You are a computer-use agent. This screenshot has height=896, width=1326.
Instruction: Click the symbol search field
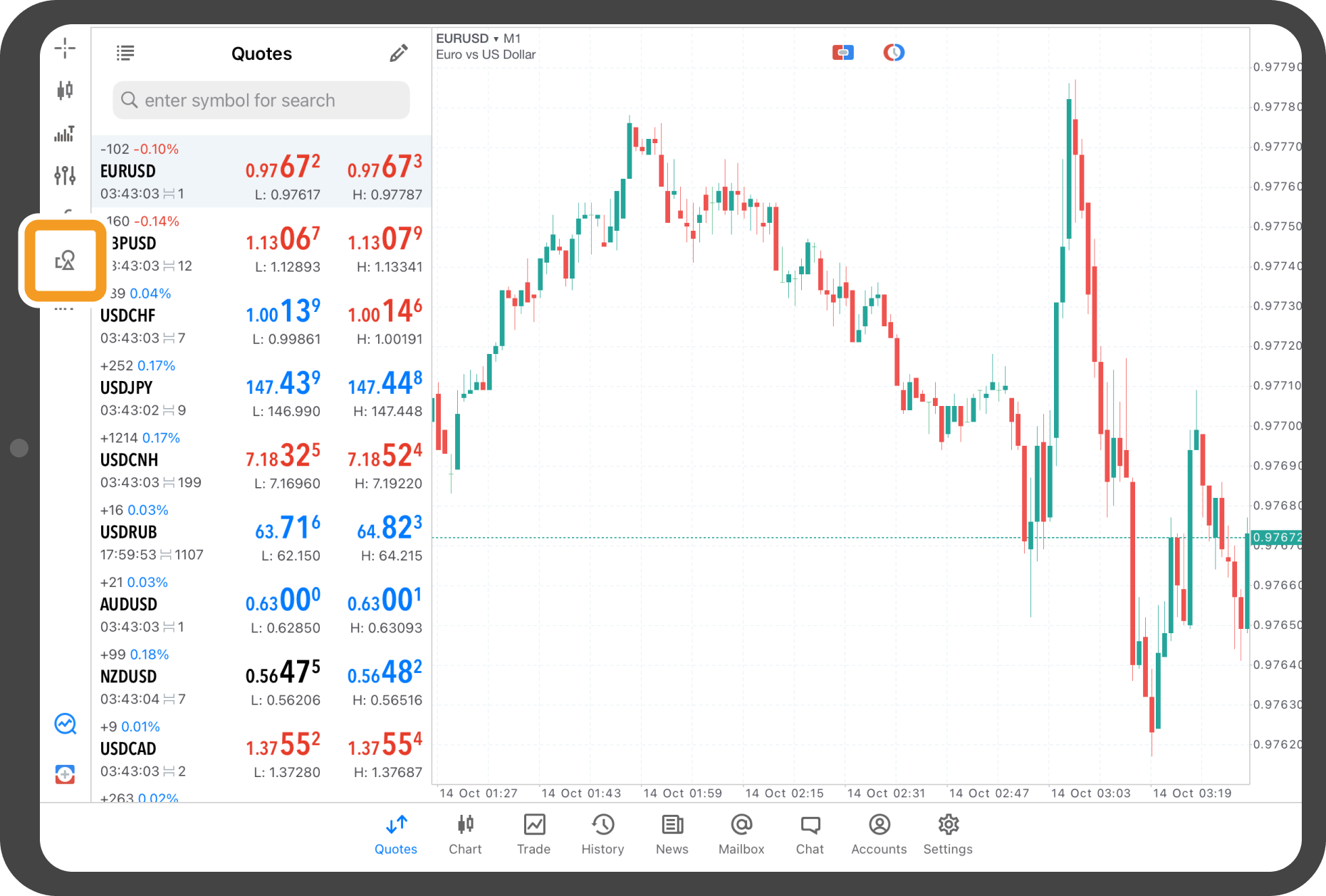pos(261,100)
